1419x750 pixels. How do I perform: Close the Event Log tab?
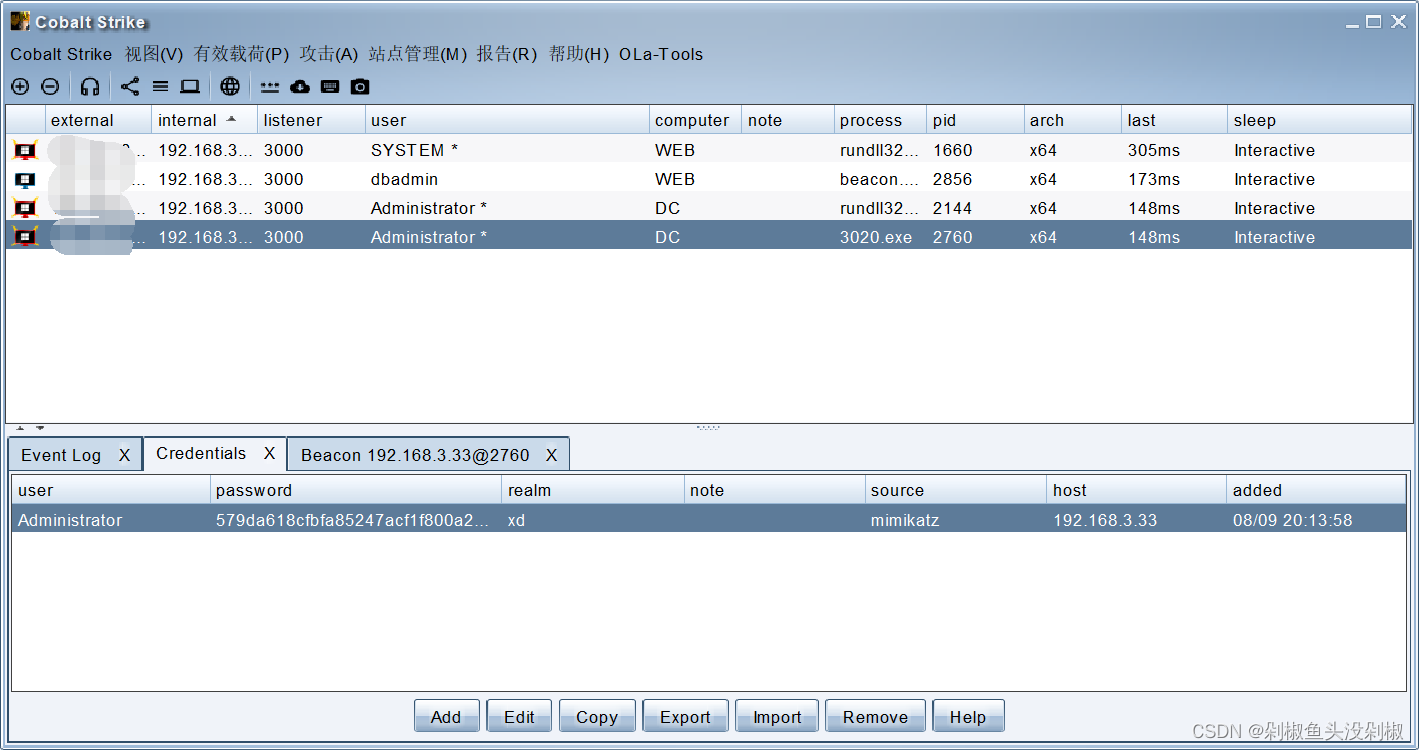(x=124, y=455)
